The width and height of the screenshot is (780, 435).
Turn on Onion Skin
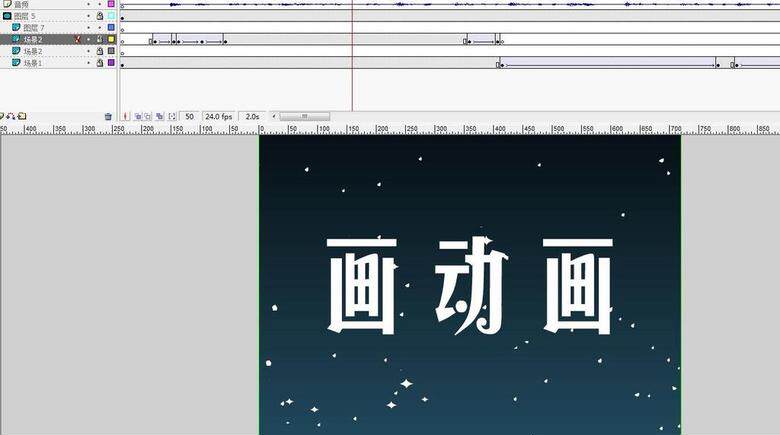click(x=138, y=116)
